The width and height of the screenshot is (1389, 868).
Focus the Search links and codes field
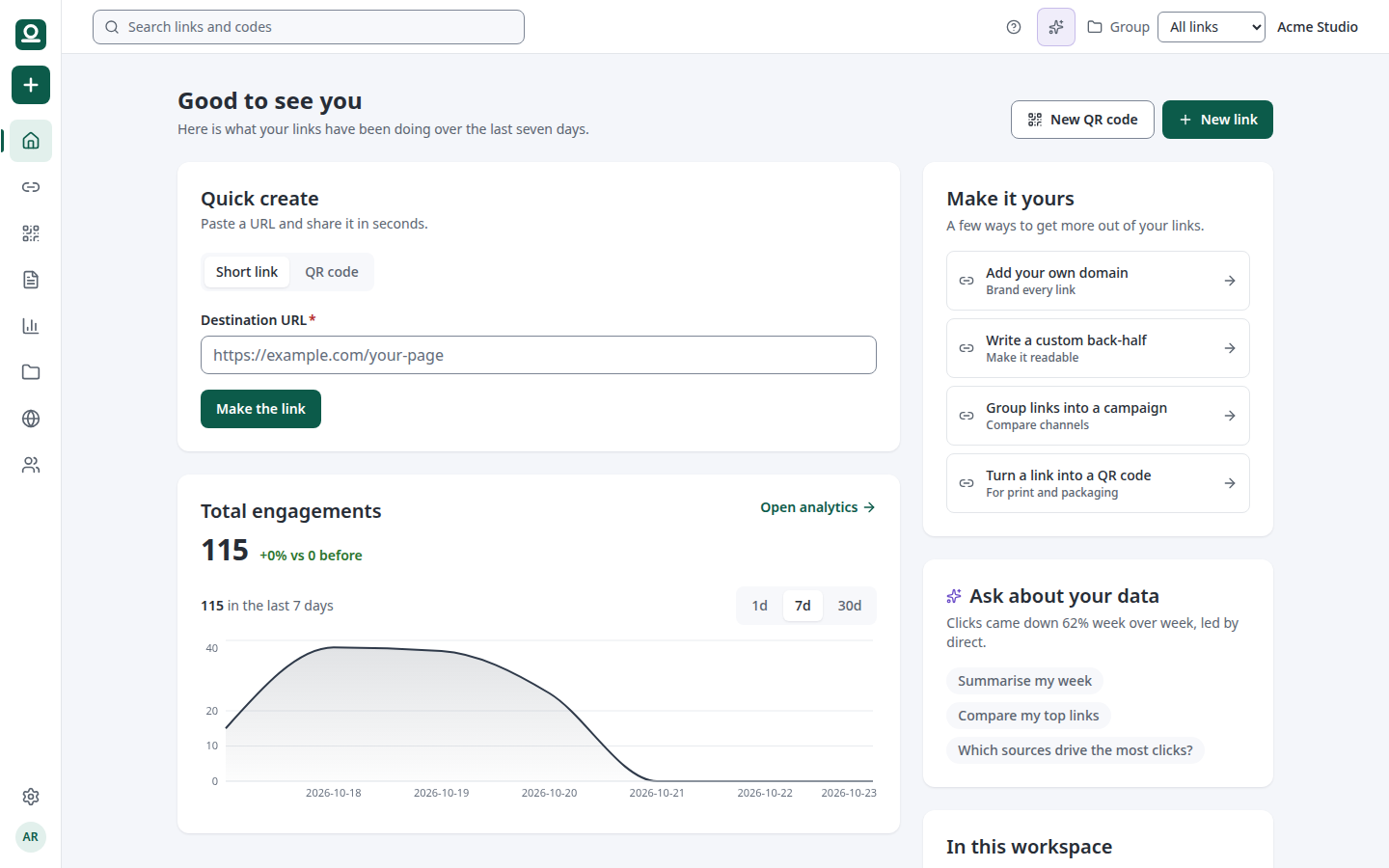point(309,27)
